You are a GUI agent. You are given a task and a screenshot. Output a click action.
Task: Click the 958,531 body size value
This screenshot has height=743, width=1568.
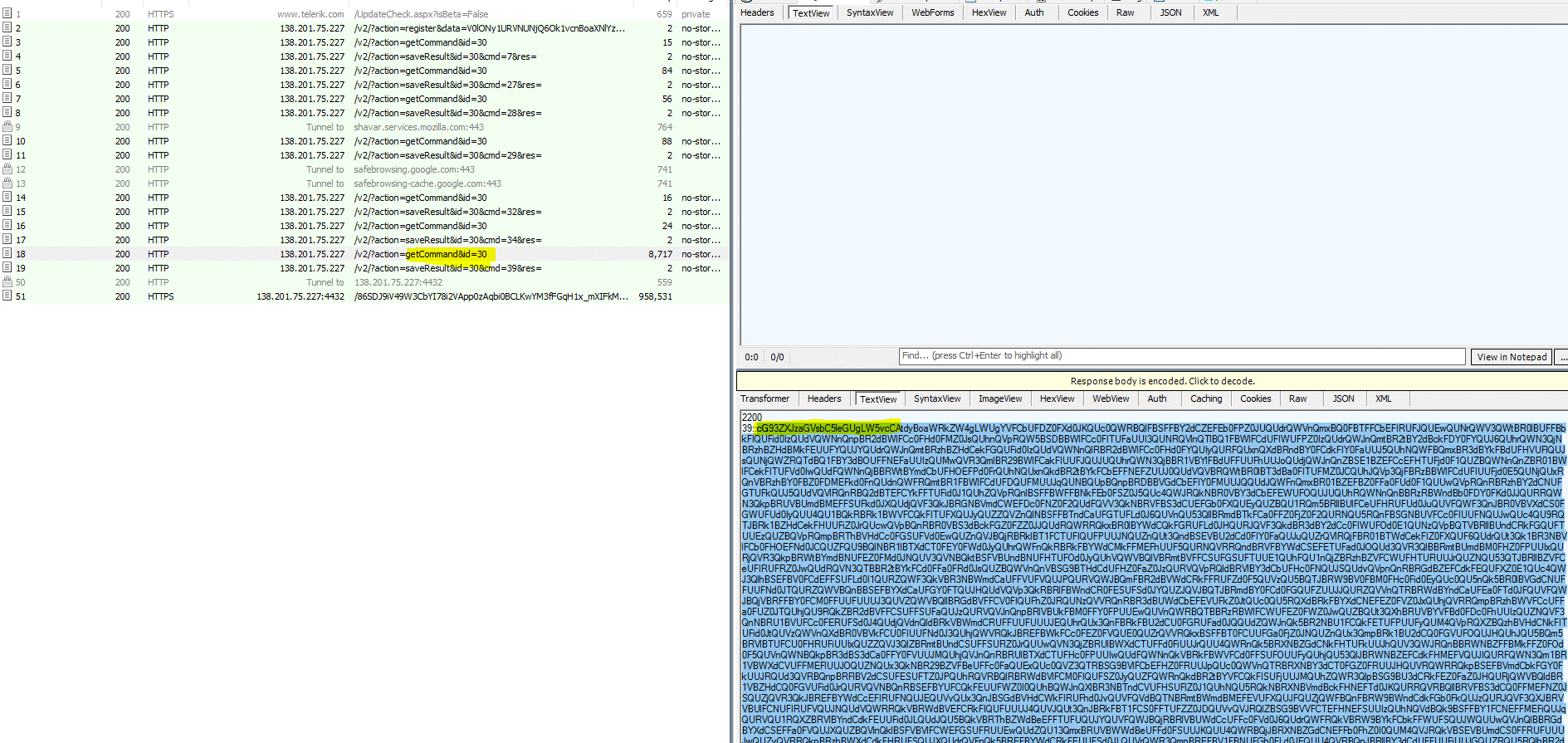656,296
